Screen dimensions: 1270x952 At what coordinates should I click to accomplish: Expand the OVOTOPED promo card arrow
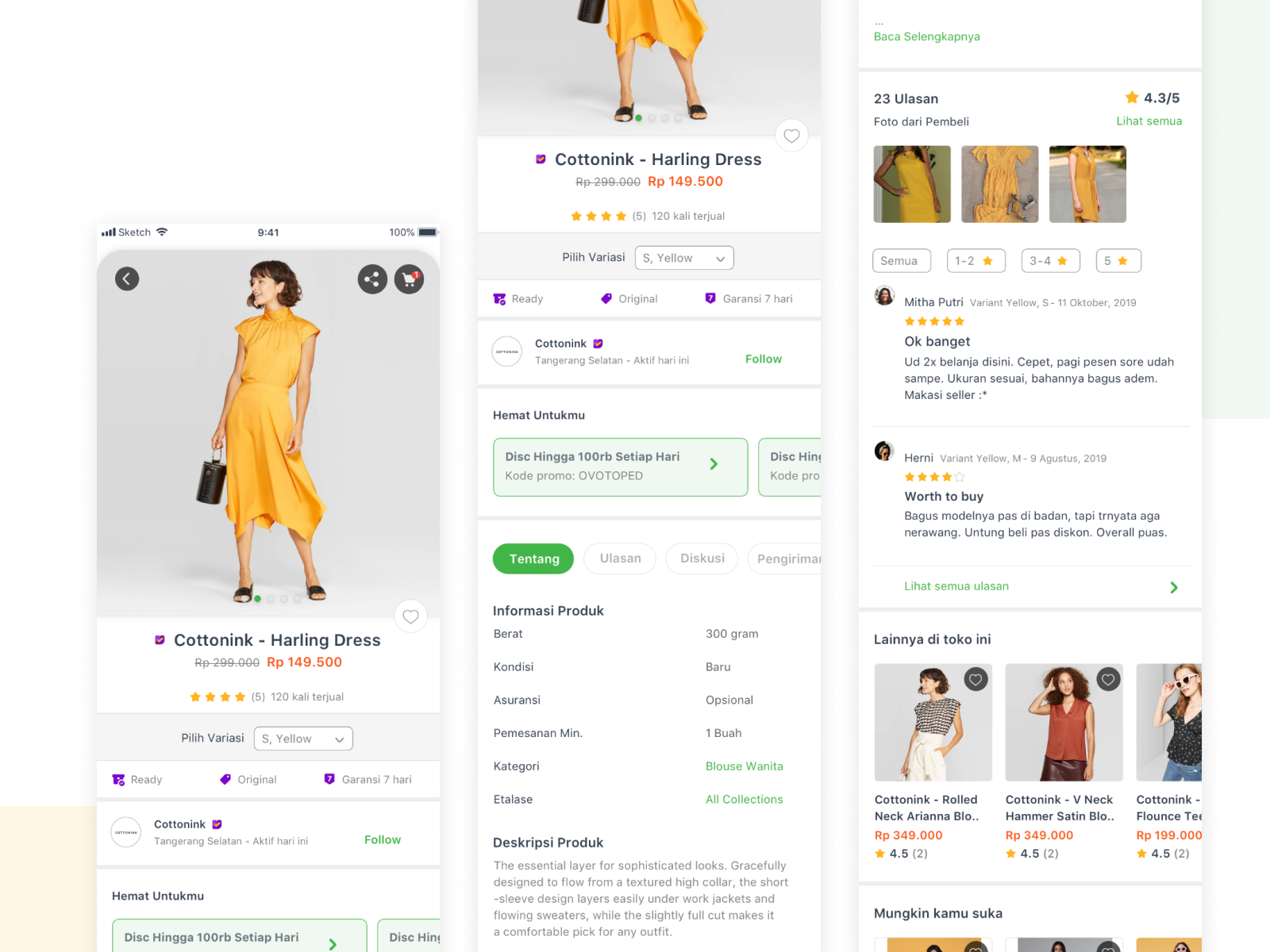tap(714, 464)
